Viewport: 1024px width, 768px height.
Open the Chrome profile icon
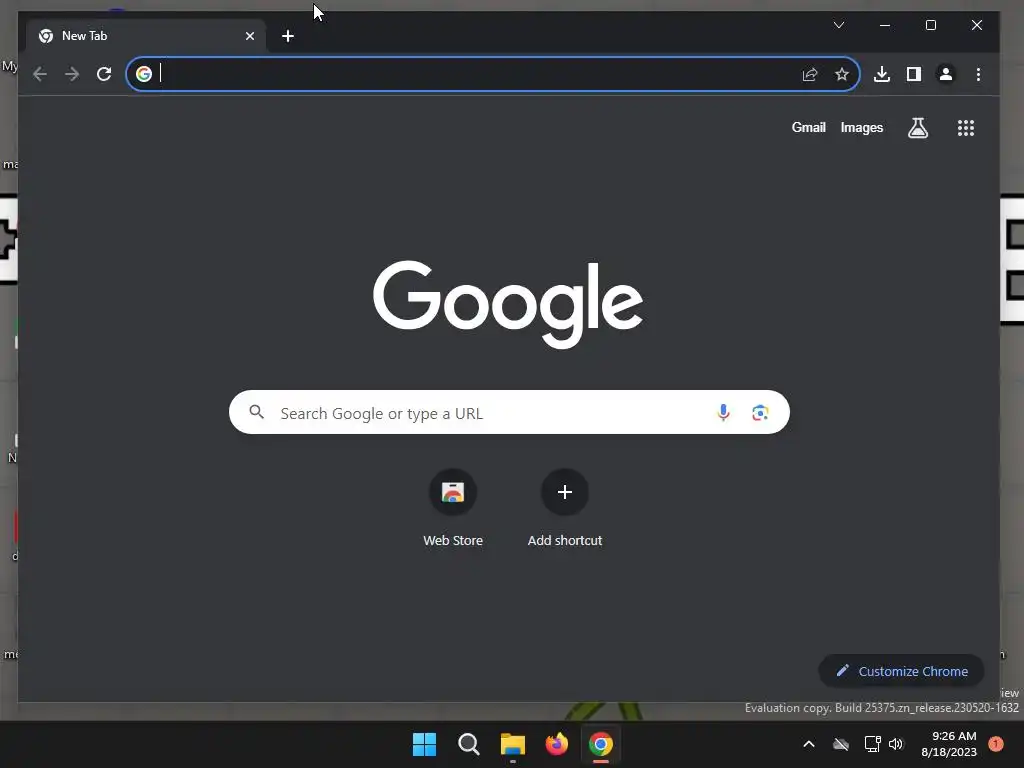pyautogui.click(x=946, y=74)
